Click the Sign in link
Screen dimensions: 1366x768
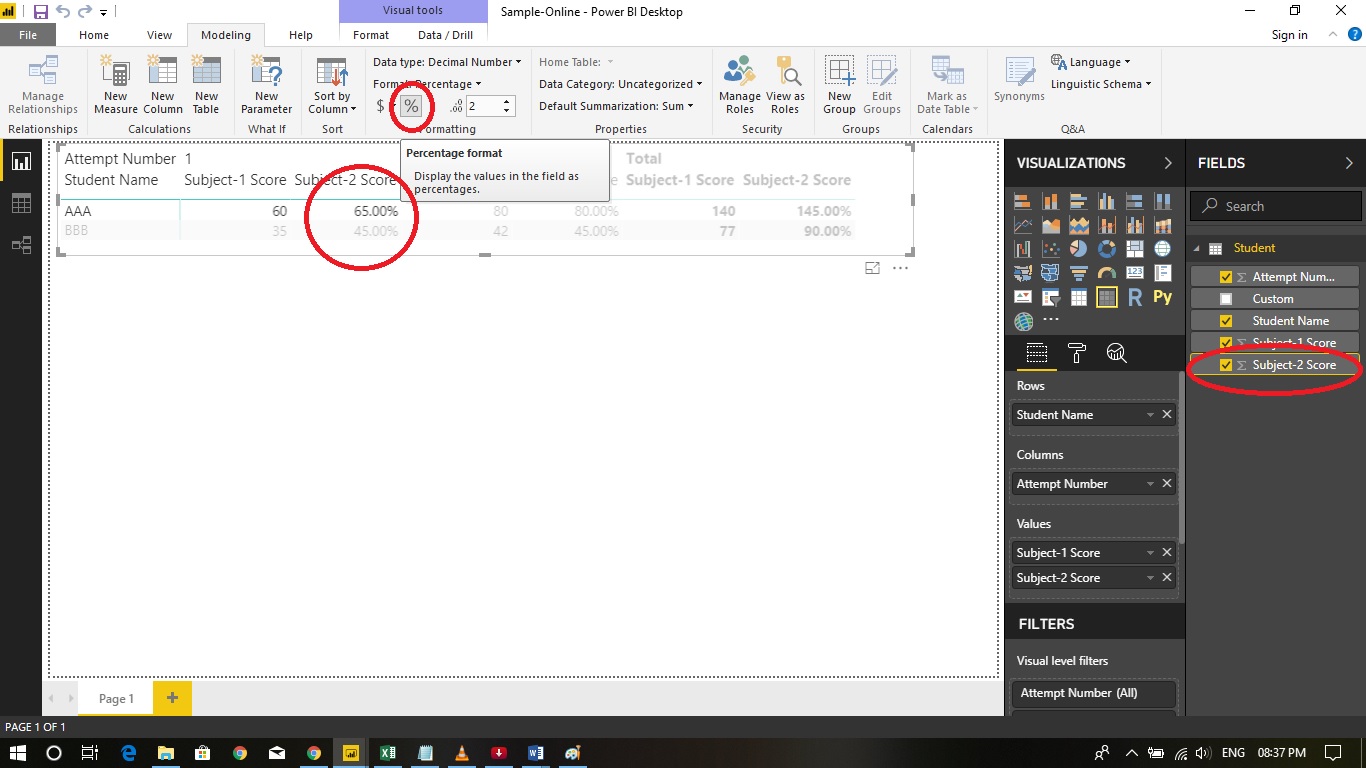click(x=1289, y=35)
